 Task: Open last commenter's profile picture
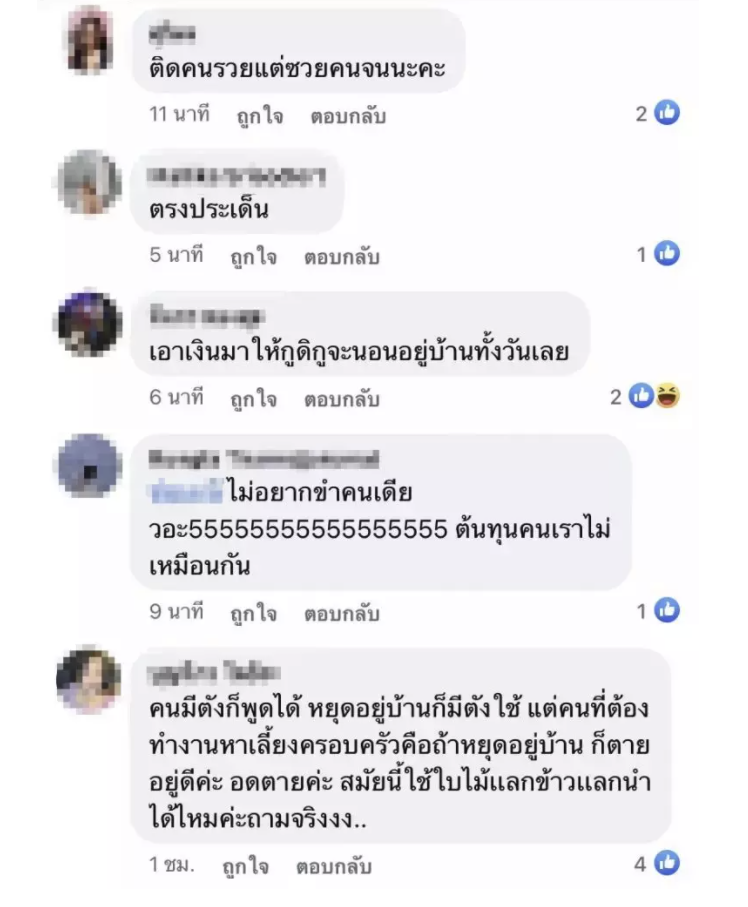pos(89,680)
